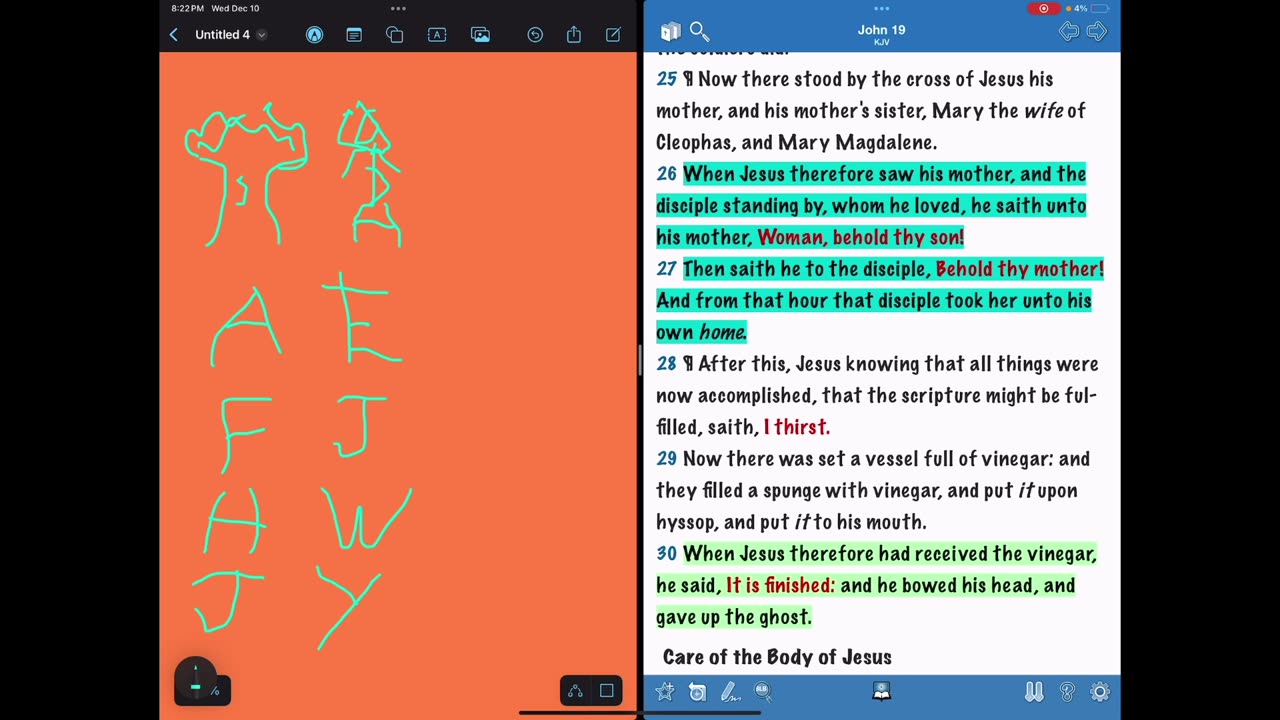Open Bible app settings gear
The height and width of the screenshot is (720, 1280).
click(x=1100, y=692)
